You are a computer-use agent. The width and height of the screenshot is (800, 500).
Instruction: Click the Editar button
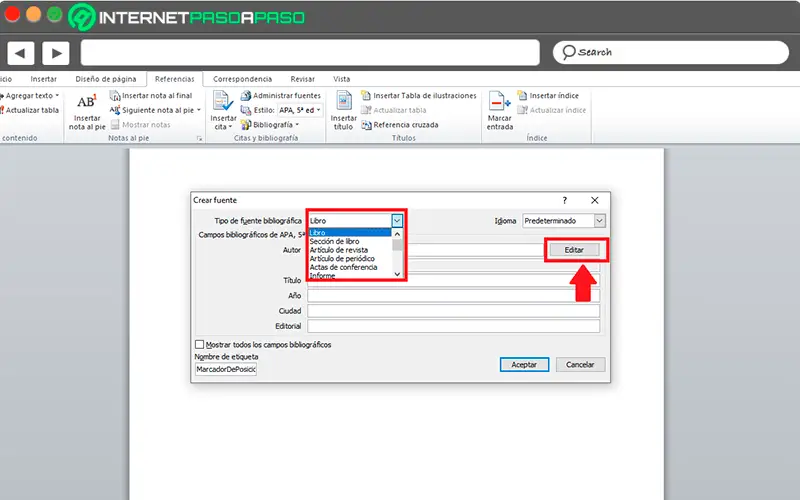574,250
